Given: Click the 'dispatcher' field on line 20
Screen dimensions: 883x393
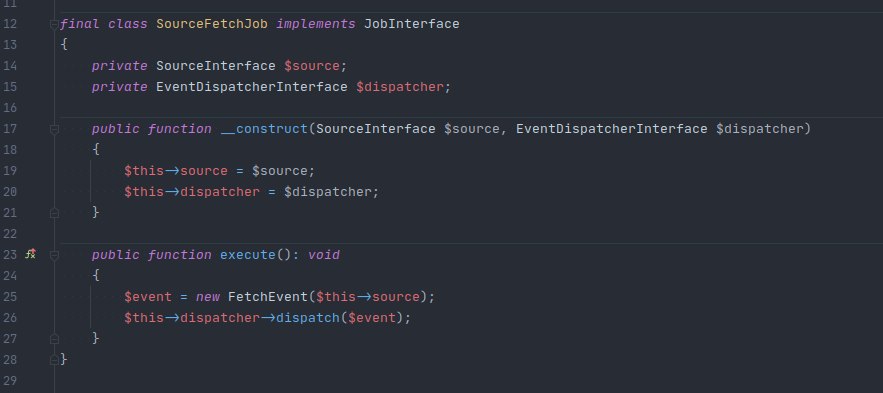Looking at the screenshot, I should point(220,191).
